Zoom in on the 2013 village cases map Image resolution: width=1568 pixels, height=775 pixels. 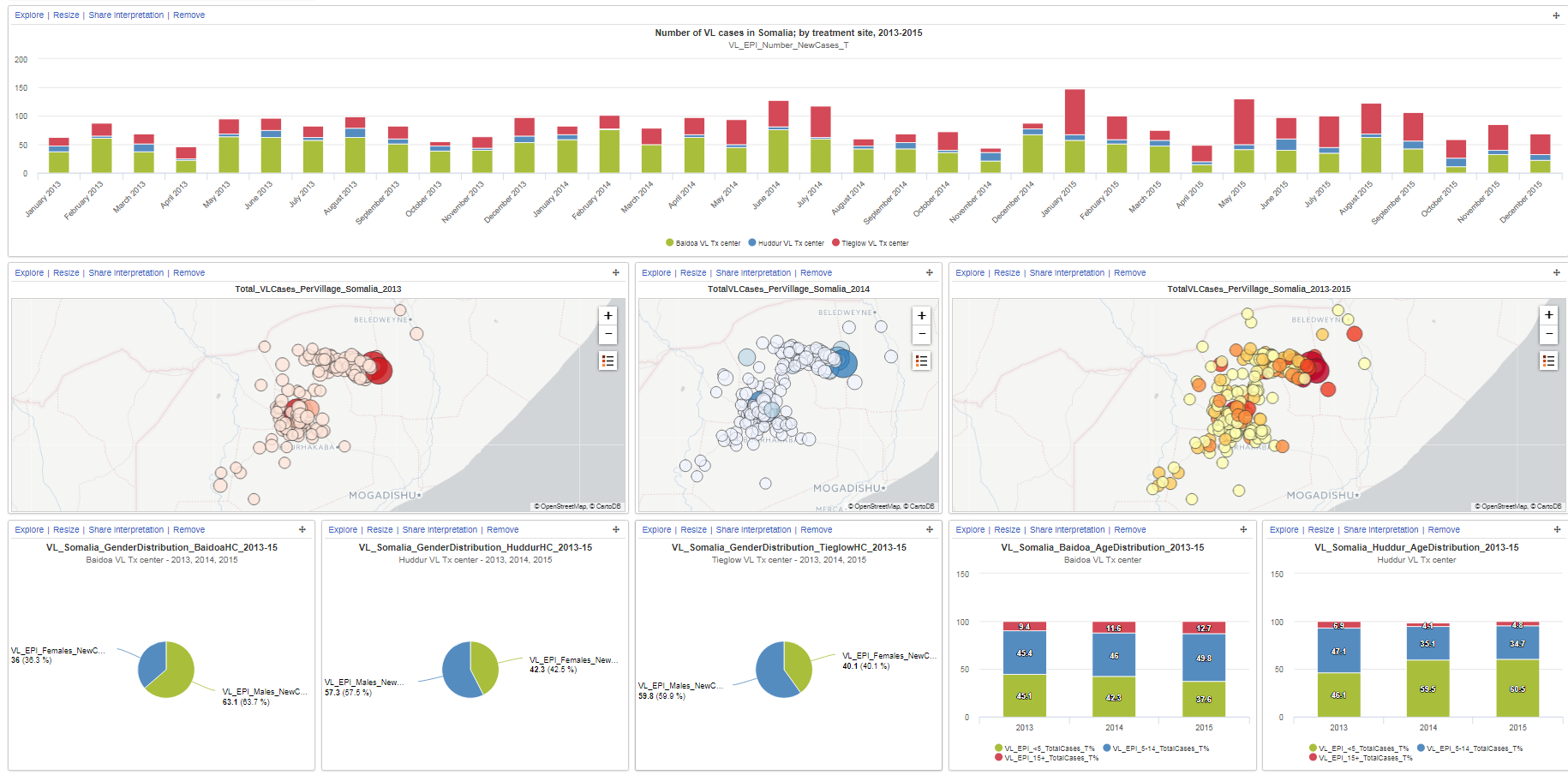[x=607, y=315]
